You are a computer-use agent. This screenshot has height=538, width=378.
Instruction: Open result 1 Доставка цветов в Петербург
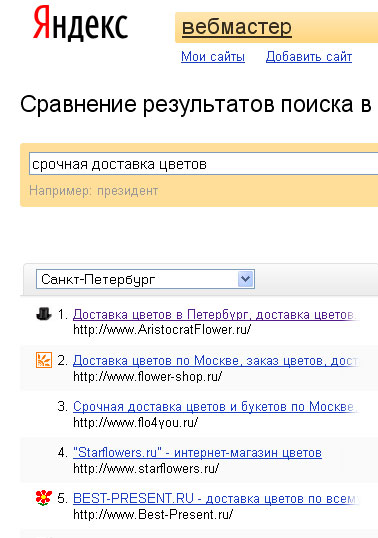pyautogui.click(x=215, y=314)
